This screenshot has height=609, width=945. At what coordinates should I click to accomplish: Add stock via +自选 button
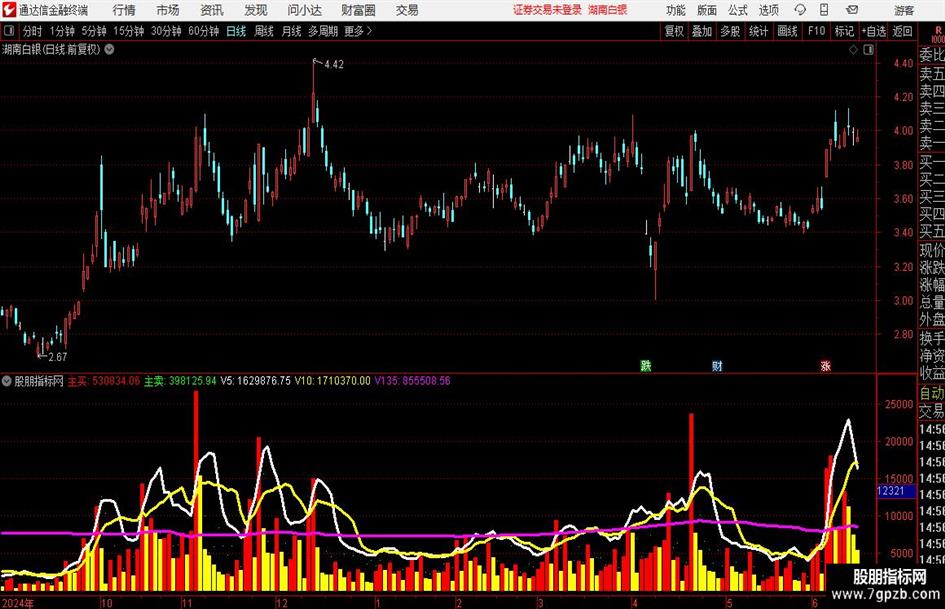[873, 31]
